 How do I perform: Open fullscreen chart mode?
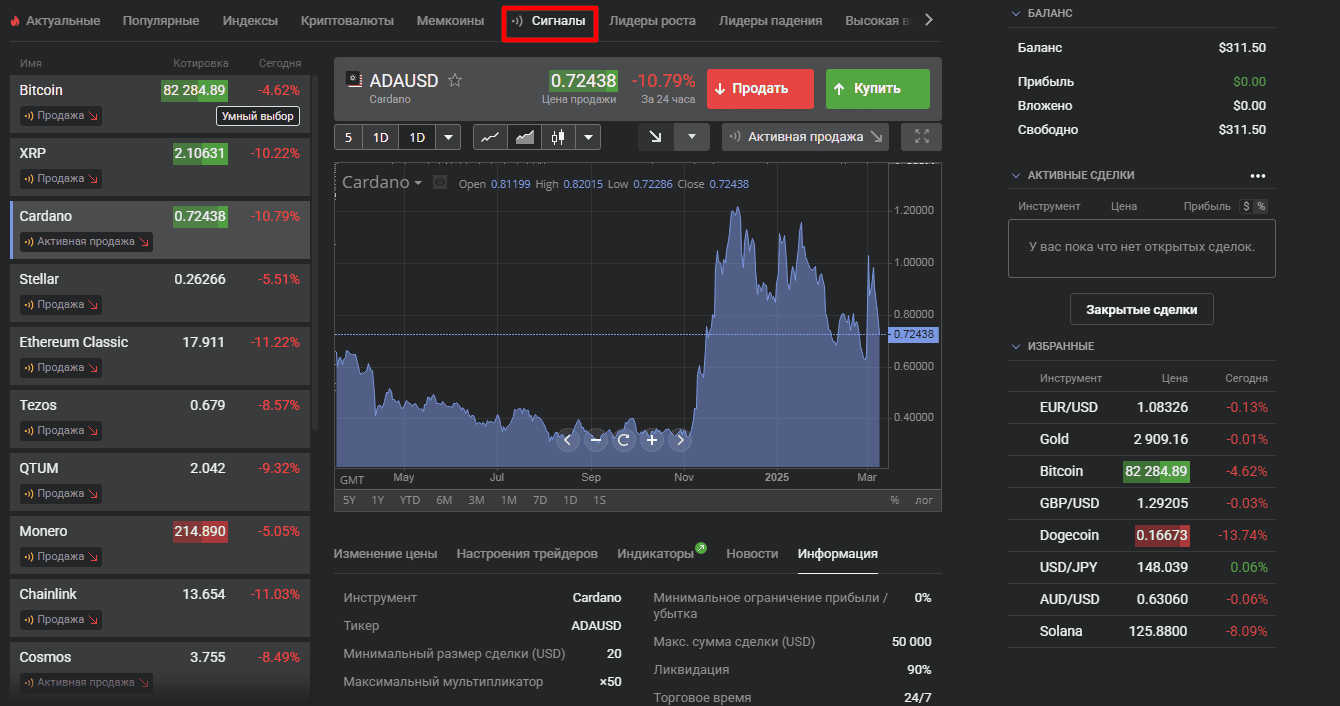click(921, 137)
